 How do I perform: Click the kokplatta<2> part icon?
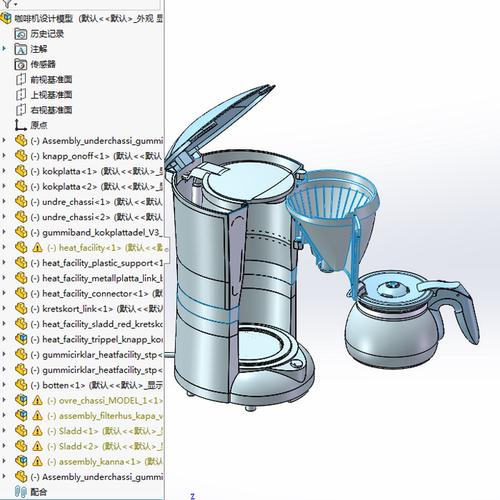tap(21, 186)
